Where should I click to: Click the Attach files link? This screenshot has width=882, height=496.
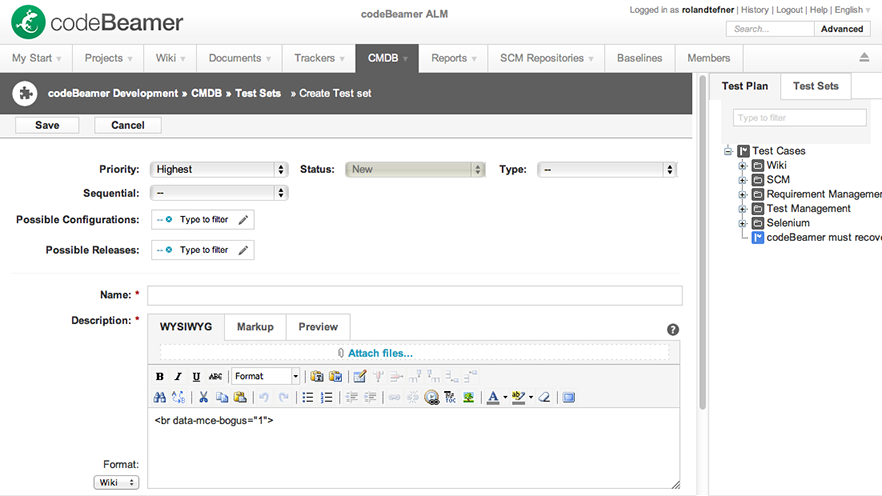coord(380,353)
